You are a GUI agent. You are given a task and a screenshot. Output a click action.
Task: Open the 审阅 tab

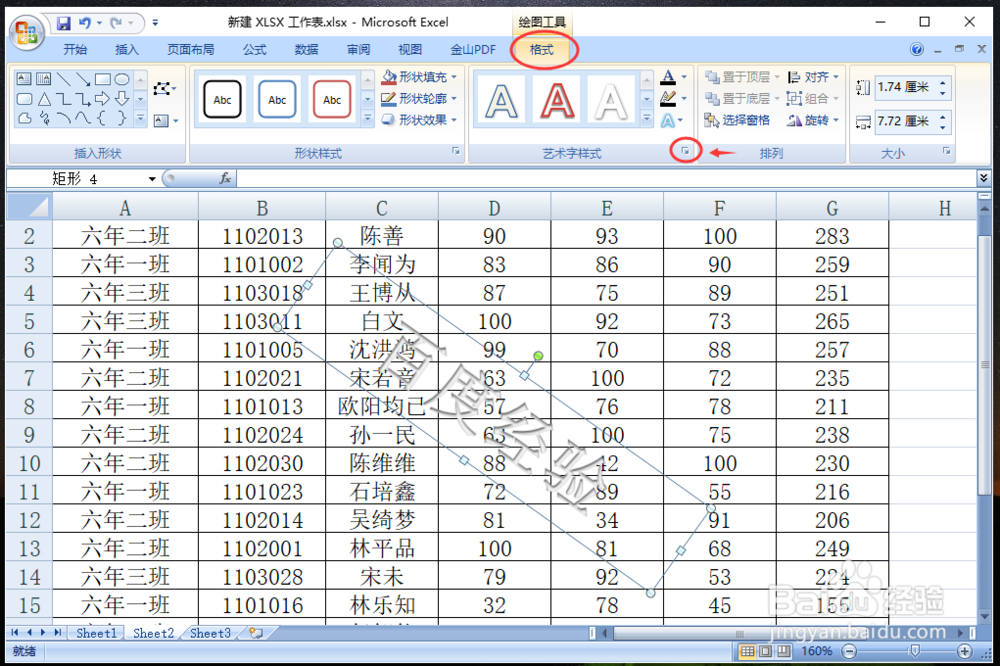[x=358, y=50]
